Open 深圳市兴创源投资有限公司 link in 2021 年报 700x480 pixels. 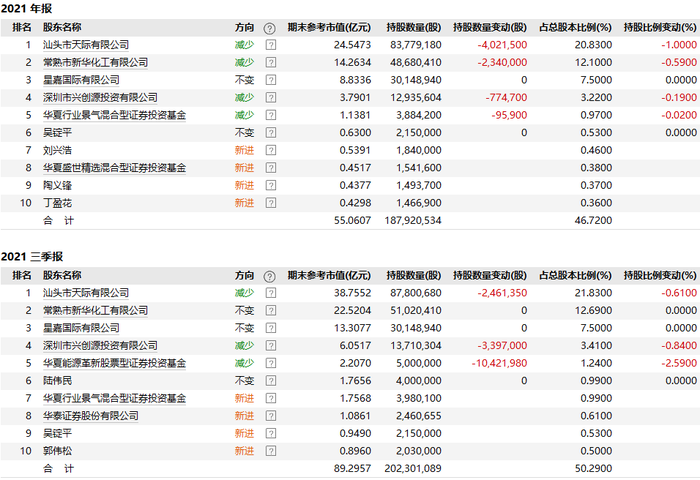click(x=100, y=97)
